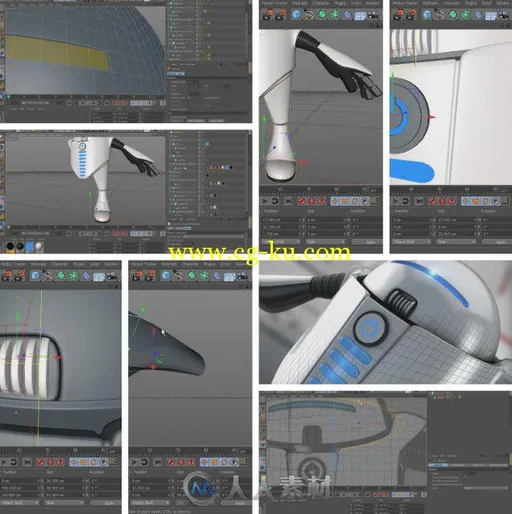Open Plugins menu in dark fin view
Screen dimensions: 512x514
pyautogui.click(x=209, y=264)
